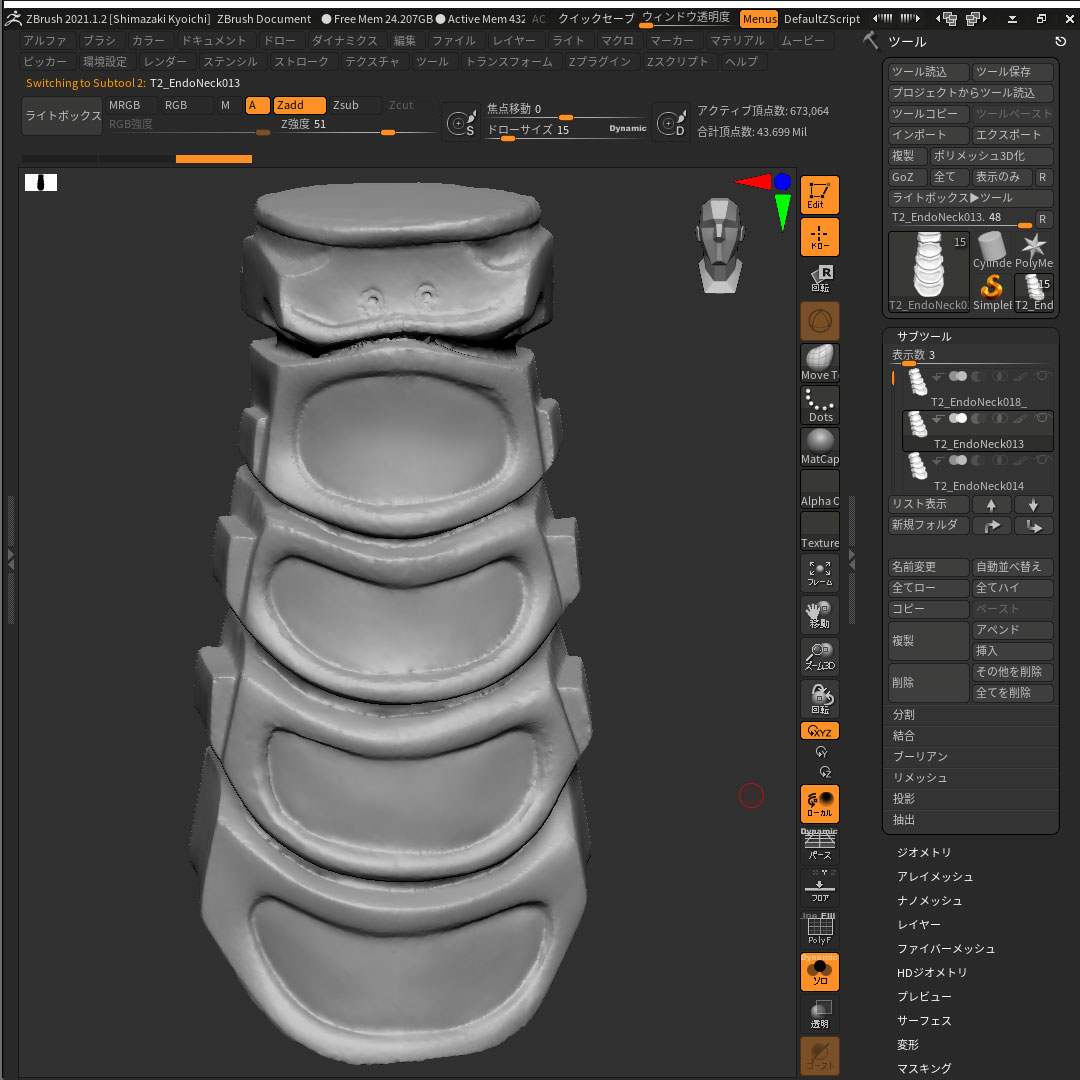Open the Zプラグイン menu
Viewport: 1080px width, 1080px height.
(x=599, y=62)
